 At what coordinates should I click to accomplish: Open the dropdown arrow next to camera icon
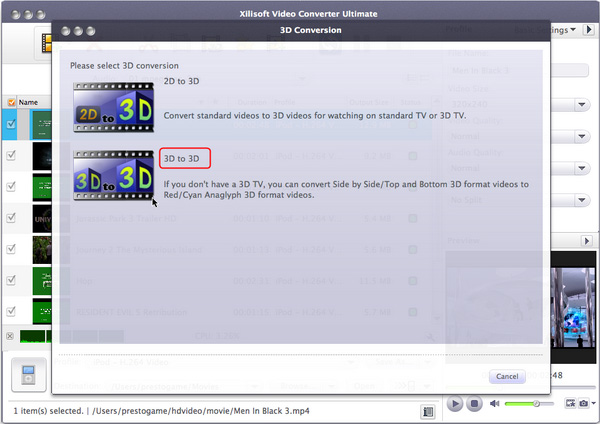point(593,403)
